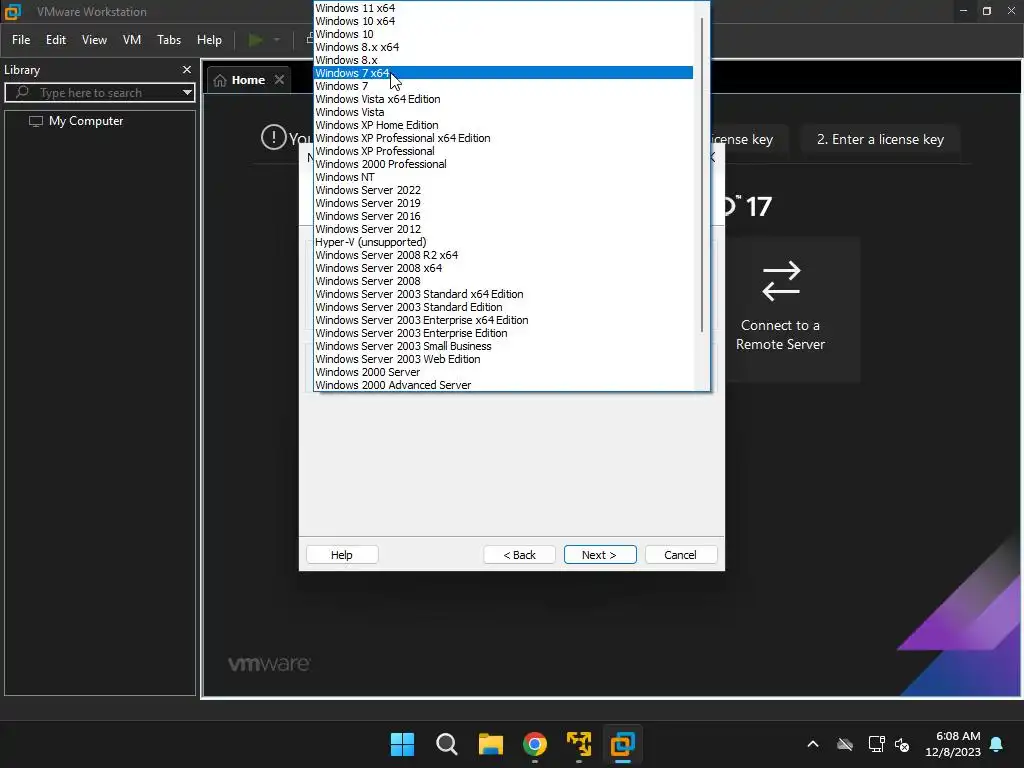Image resolution: width=1024 pixels, height=768 pixels.
Task: Open the View menu
Action: [x=94, y=40]
